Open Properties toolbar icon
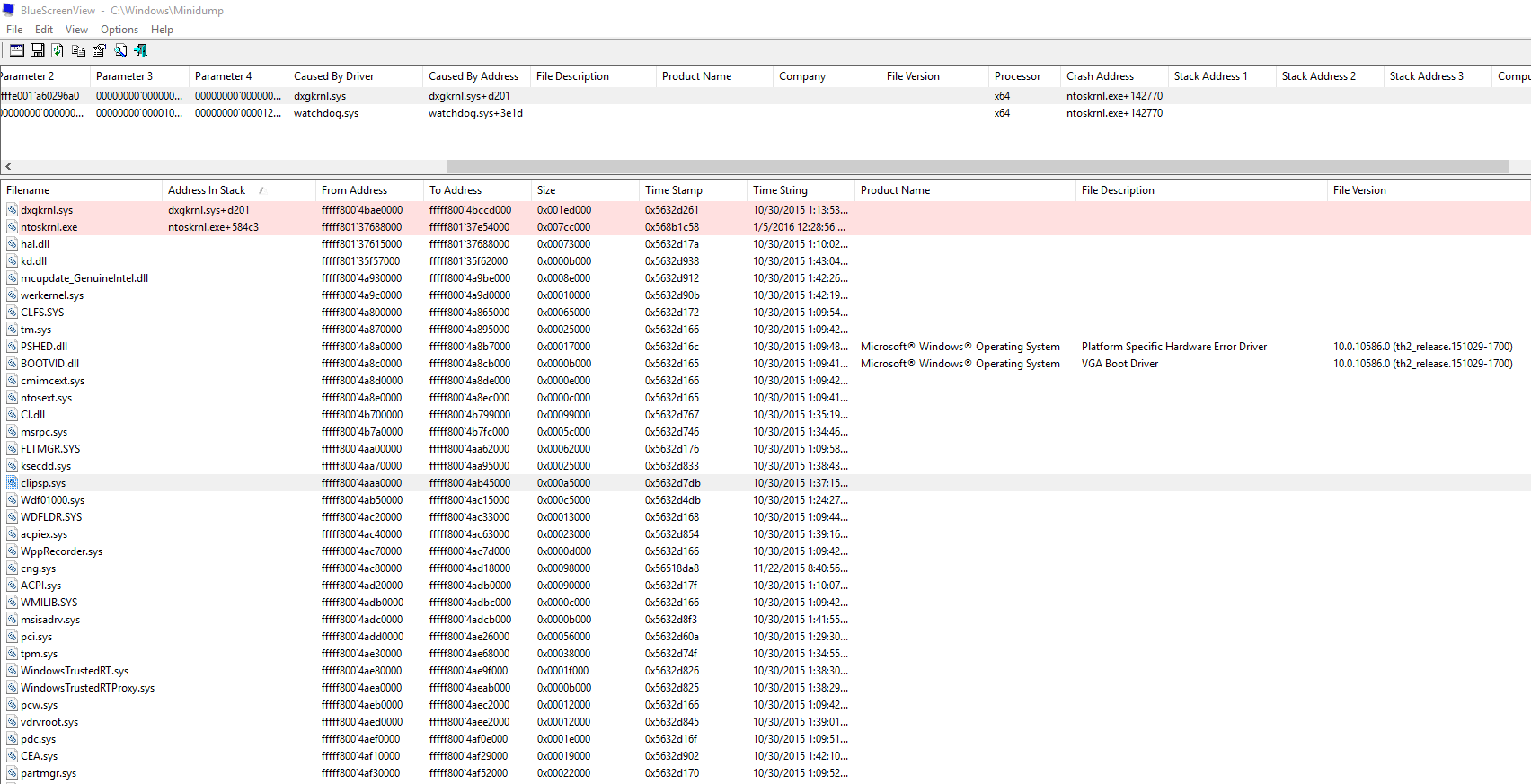The image size is (1531, 784). click(99, 50)
